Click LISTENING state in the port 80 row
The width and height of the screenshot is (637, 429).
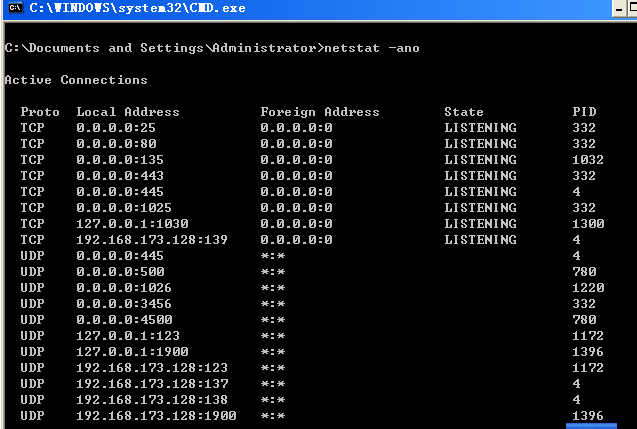pyautogui.click(x=481, y=143)
